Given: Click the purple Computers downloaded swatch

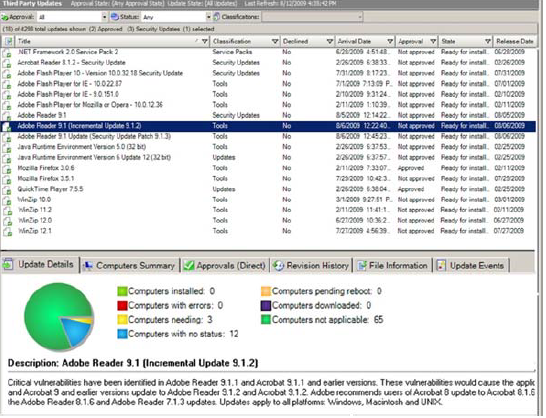Looking at the screenshot, I should 266,305.
